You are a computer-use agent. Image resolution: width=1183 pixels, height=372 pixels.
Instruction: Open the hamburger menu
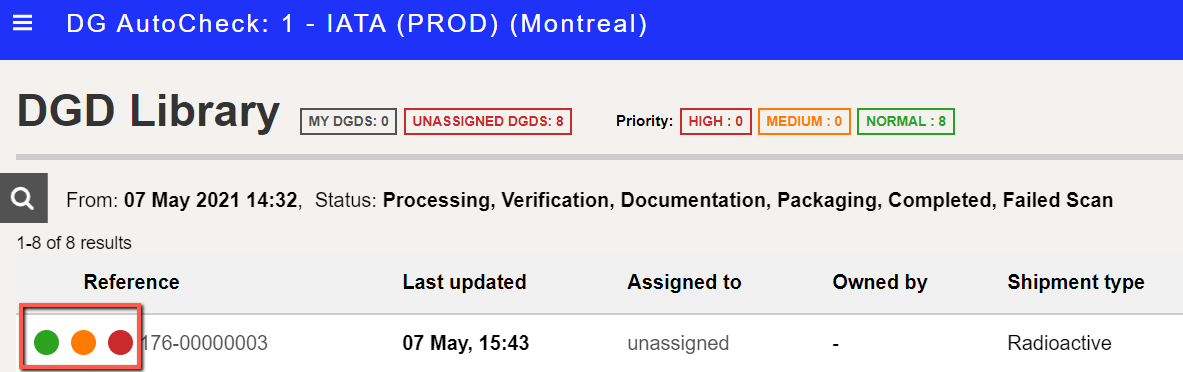point(23,23)
